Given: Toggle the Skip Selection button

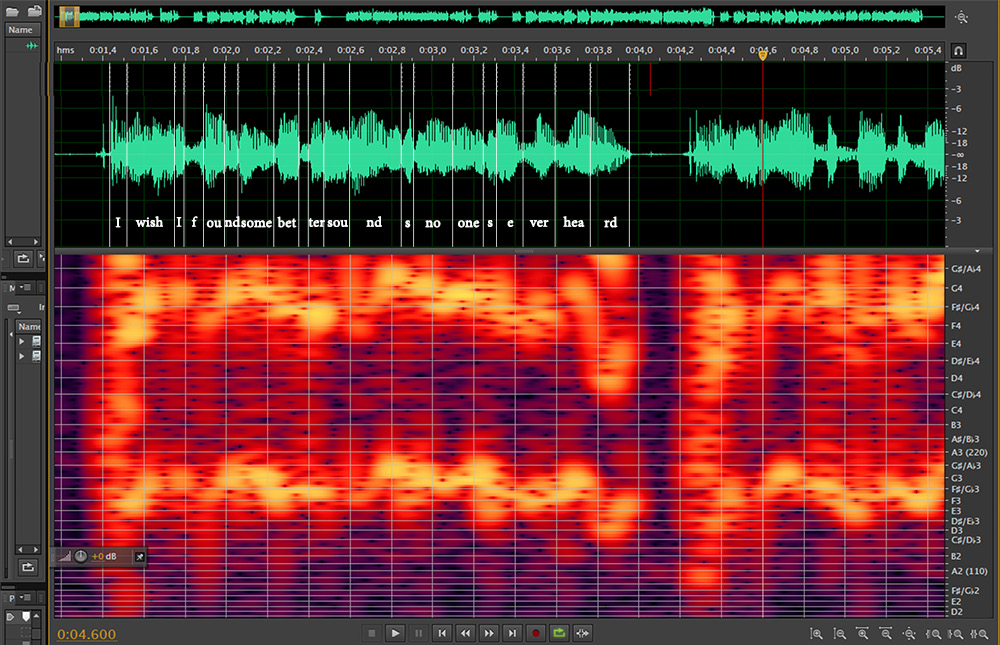Looking at the screenshot, I should (583, 633).
